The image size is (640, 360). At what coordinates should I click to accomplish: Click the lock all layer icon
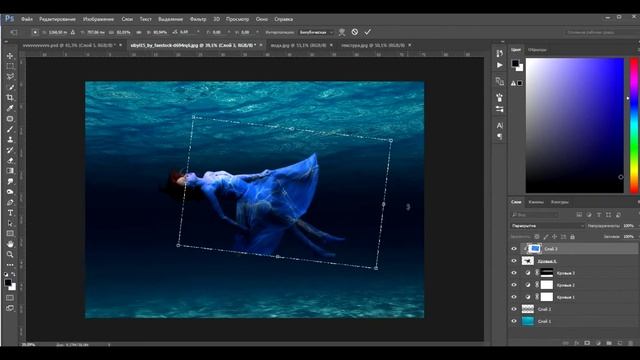pyautogui.click(x=572, y=237)
